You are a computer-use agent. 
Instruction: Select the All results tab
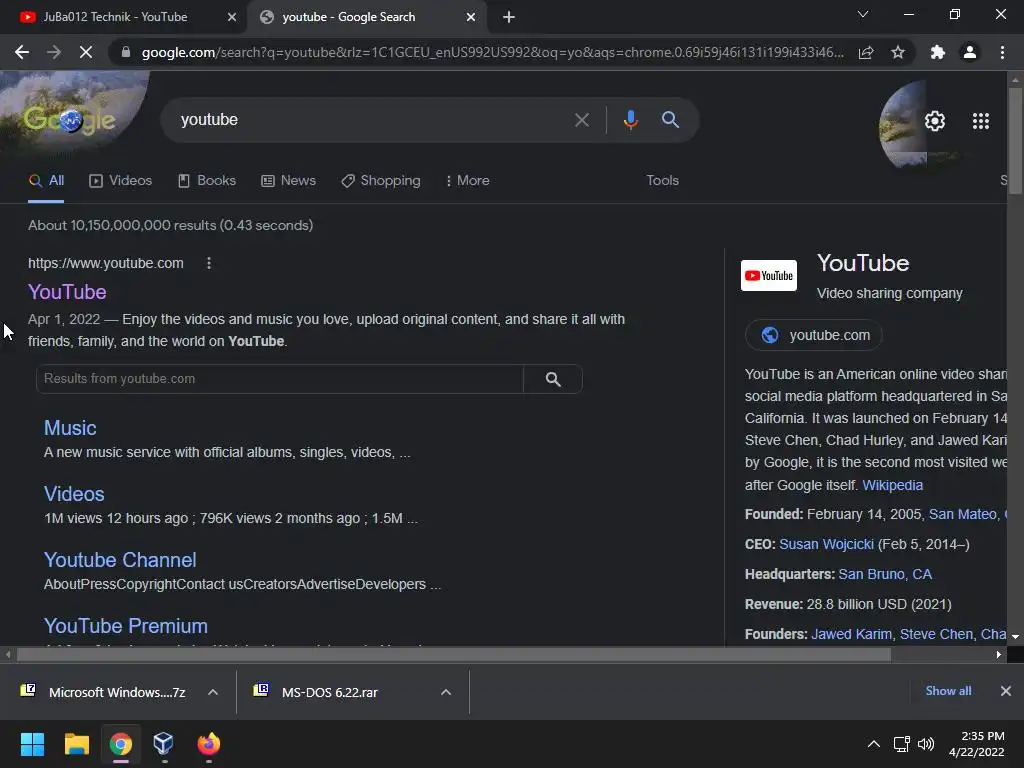point(46,181)
